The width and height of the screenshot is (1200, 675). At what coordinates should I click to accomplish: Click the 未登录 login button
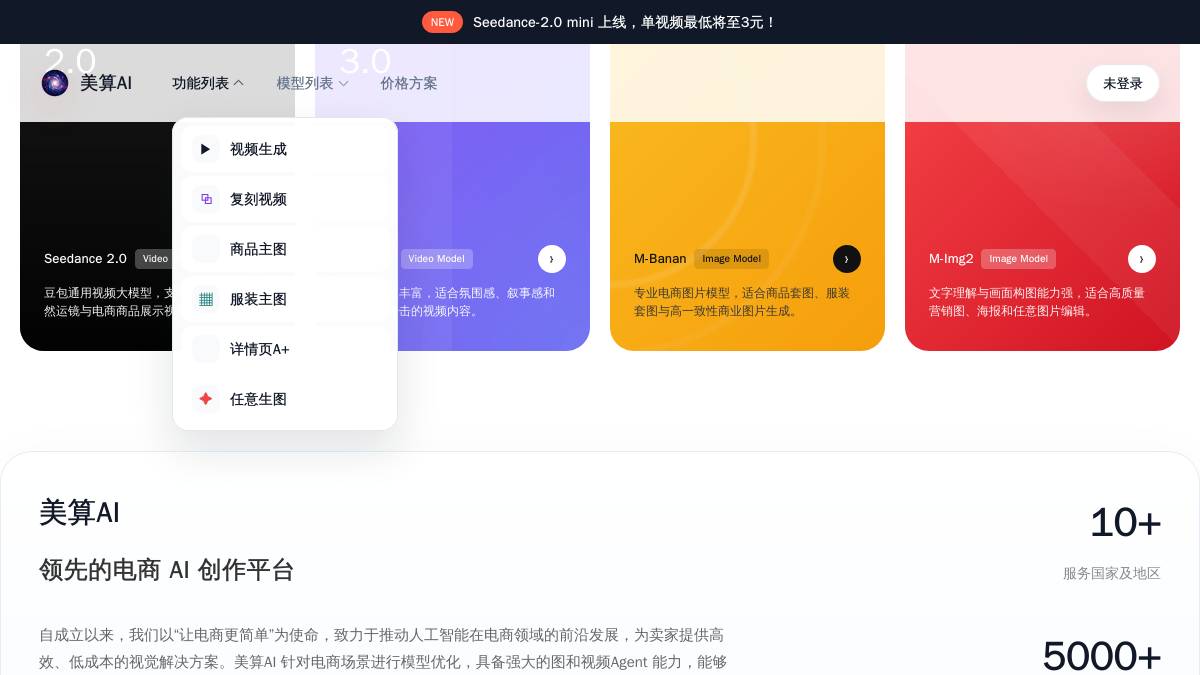pos(1123,83)
